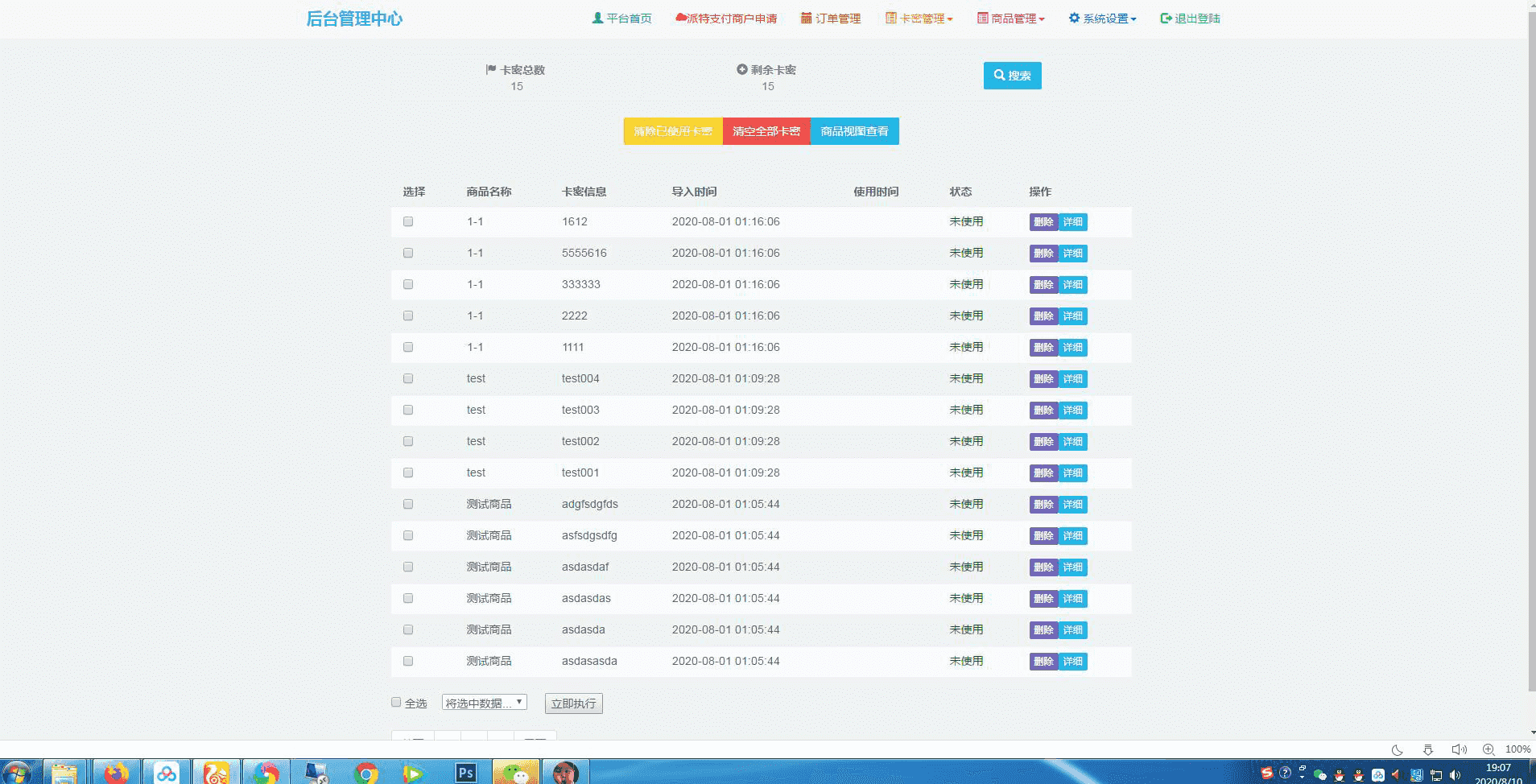Click the browser download icon in status bar

(1427, 749)
